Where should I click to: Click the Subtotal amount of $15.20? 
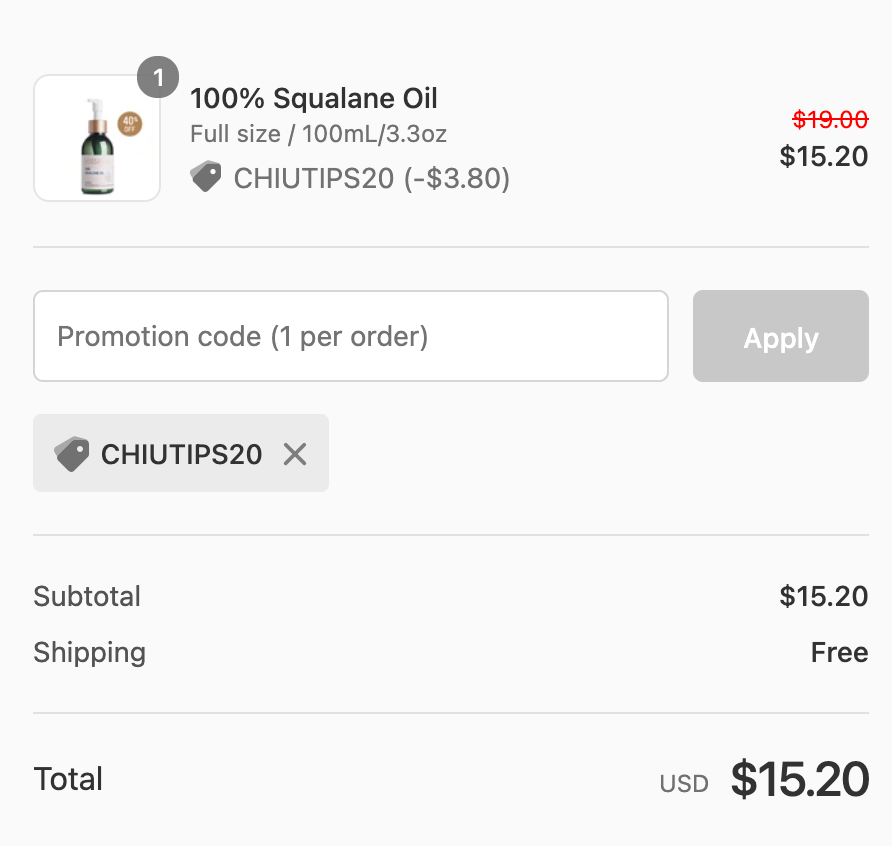point(823,597)
